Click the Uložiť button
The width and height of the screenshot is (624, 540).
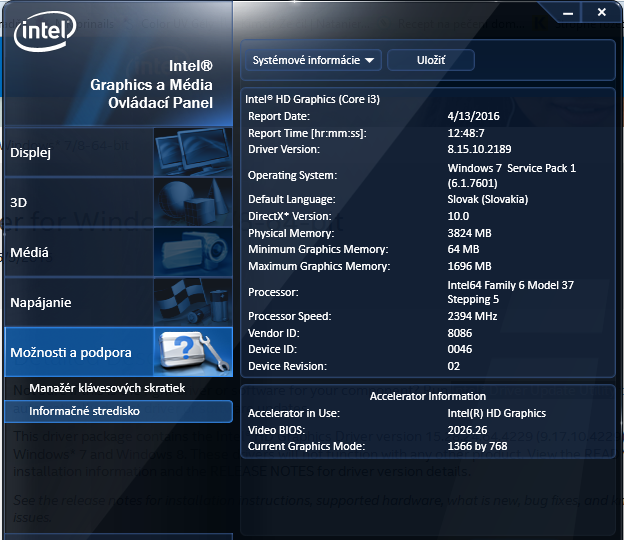pyautogui.click(x=431, y=60)
